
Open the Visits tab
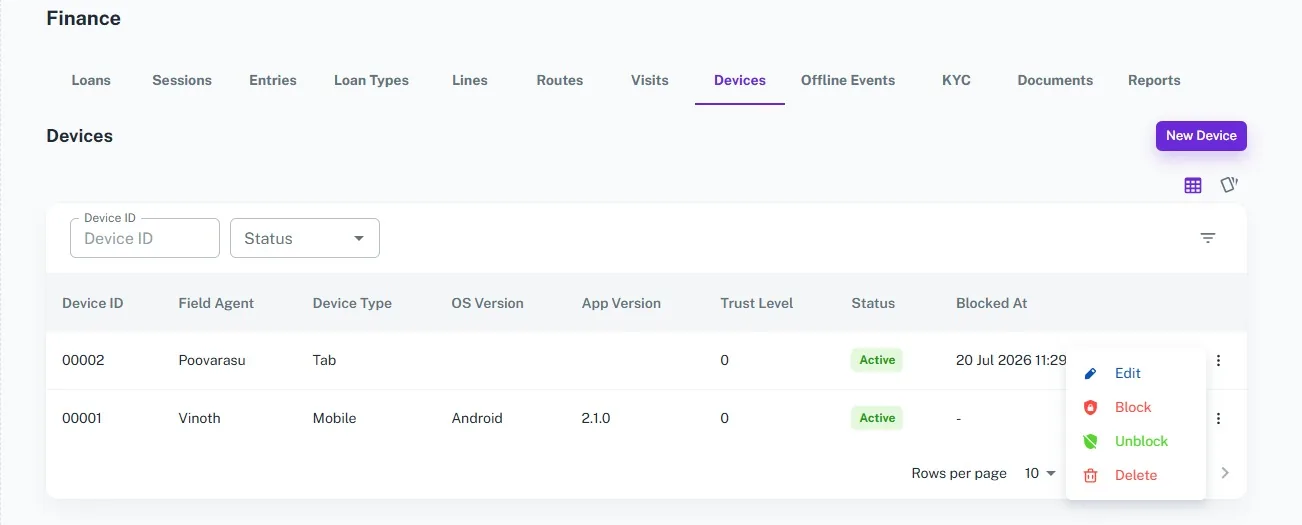(x=650, y=80)
